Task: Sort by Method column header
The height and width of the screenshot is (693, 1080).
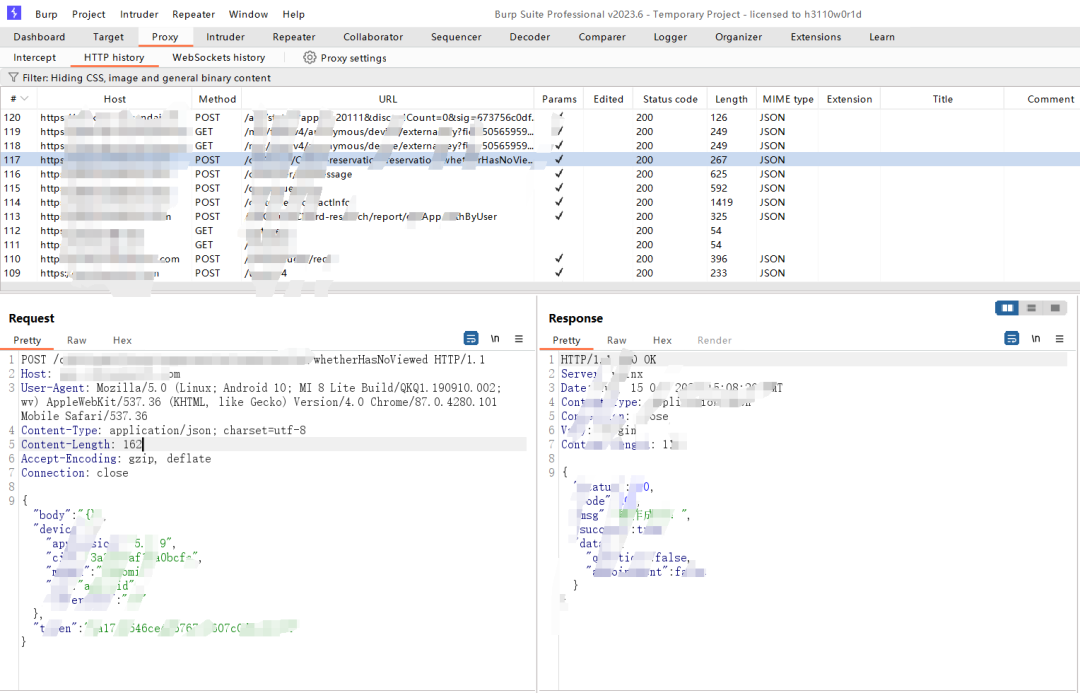Action: 217,99
